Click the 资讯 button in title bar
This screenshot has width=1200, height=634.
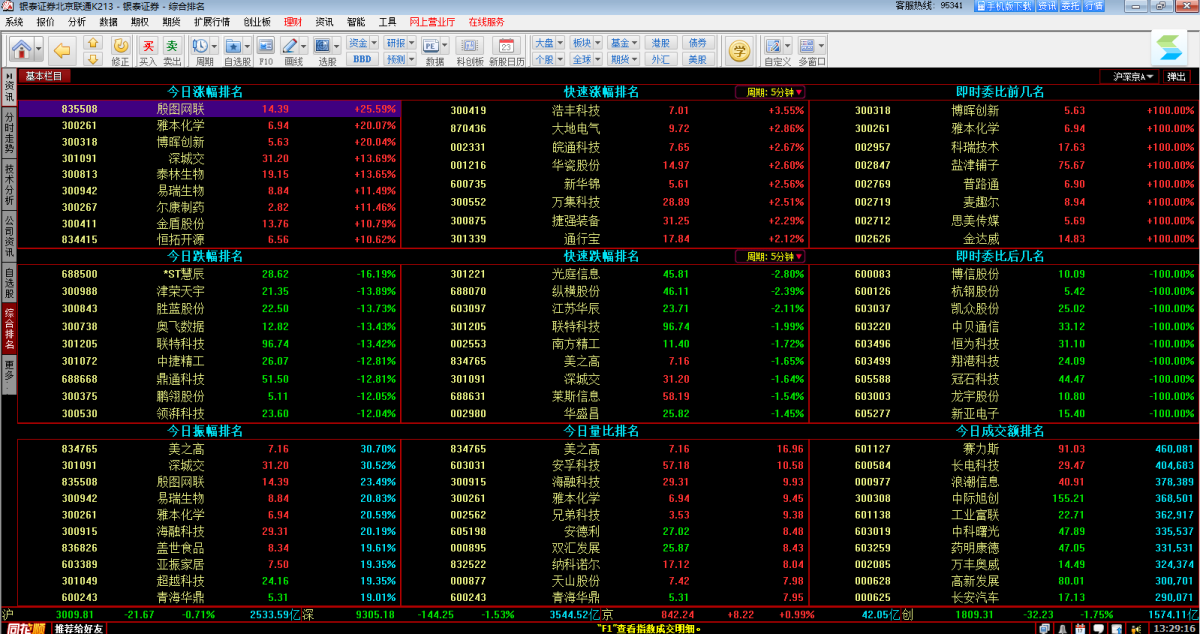point(1047,6)
